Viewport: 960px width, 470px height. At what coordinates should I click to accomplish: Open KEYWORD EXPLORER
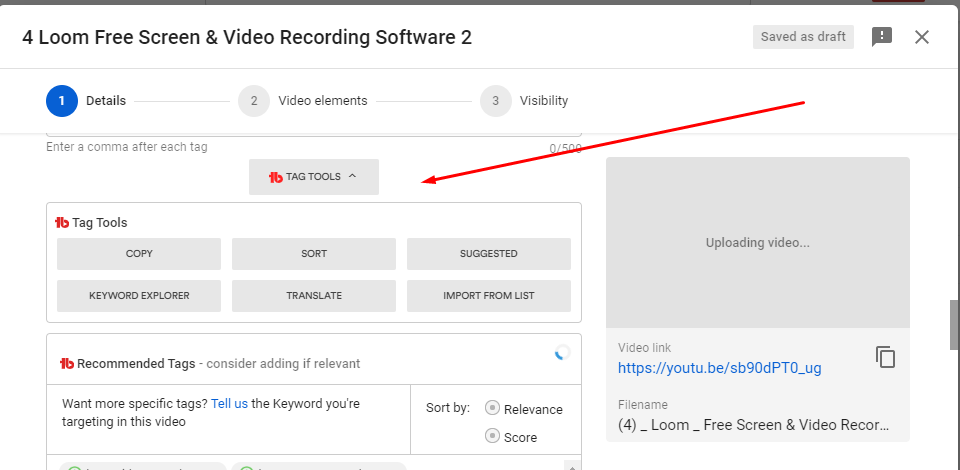(139, 296)
